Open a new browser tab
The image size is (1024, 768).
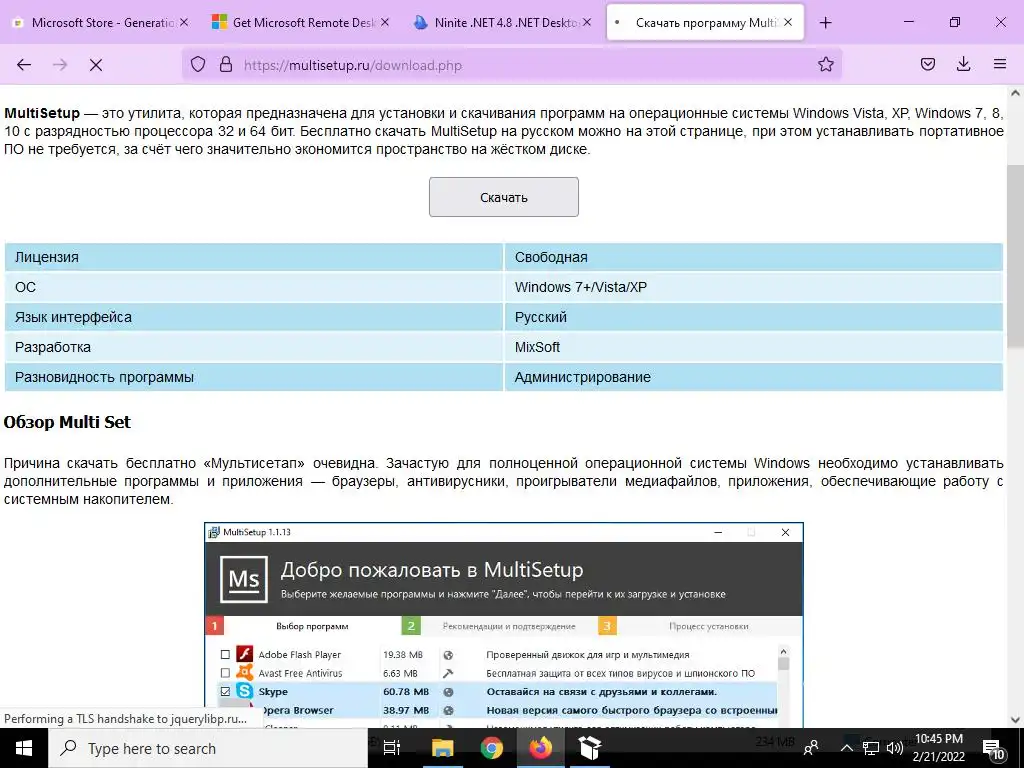tap(825, 23)
